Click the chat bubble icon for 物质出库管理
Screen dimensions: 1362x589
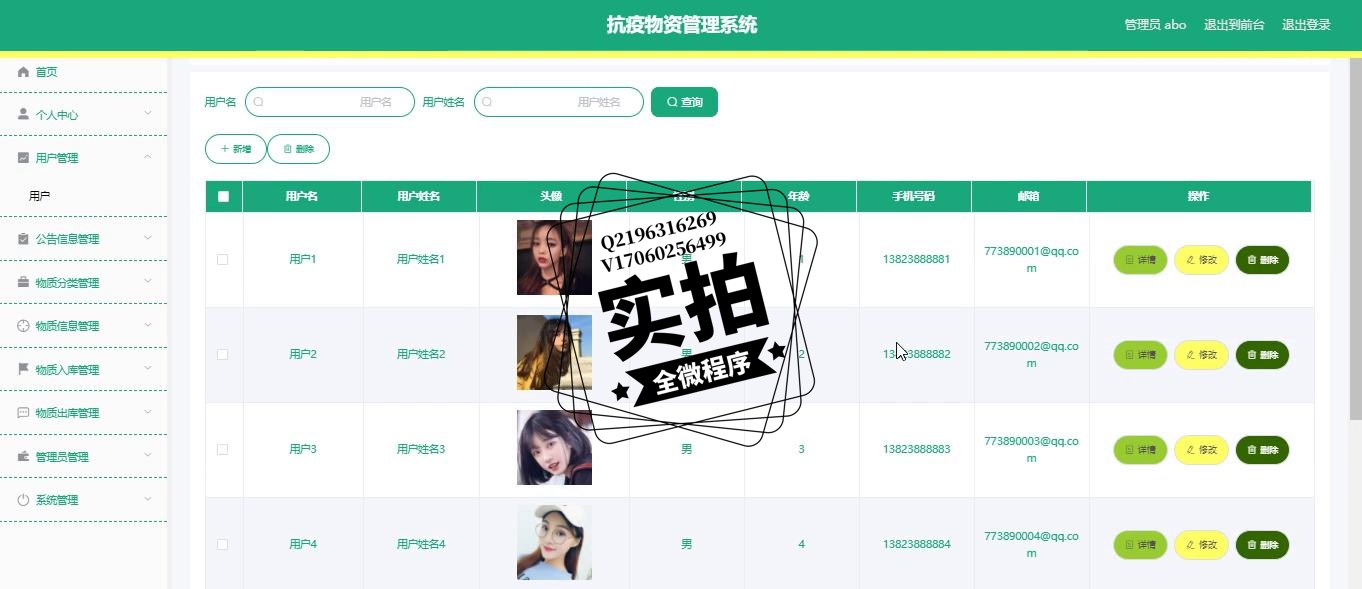tap(24, 412)
